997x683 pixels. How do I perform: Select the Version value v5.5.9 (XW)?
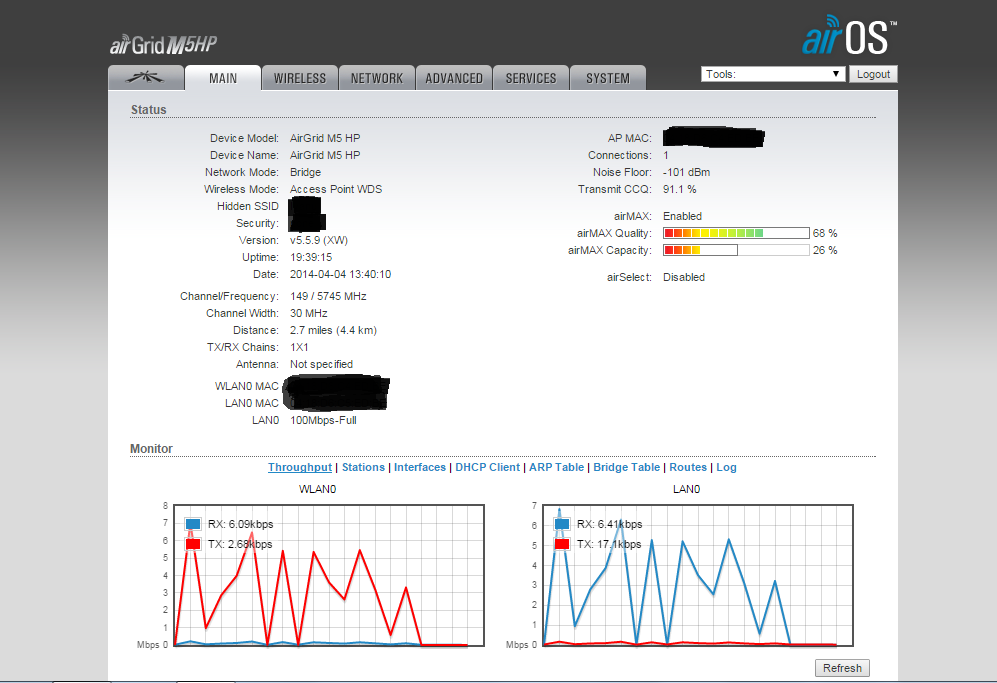pos(319,240)
